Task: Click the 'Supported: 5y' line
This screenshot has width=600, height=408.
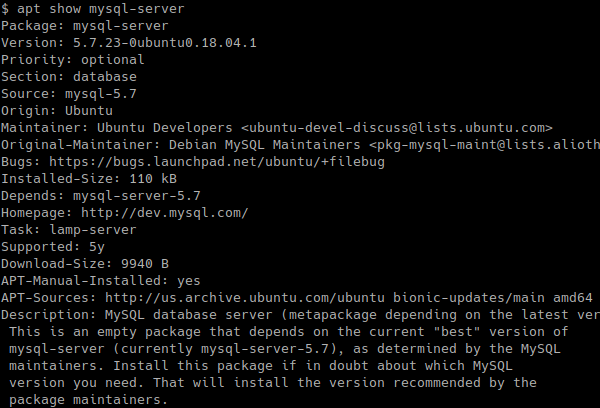Action: (52, 247)
